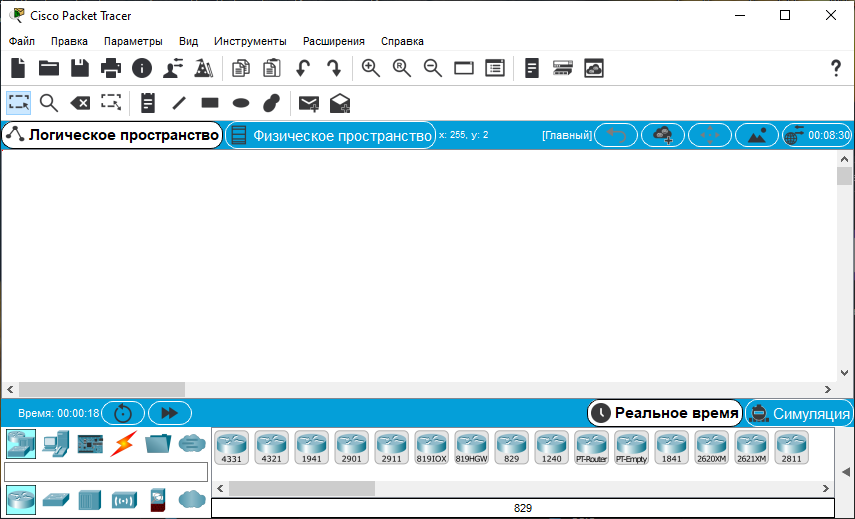Viewport: 855px width, 519px height.
Task: Choose the Inspect magnifier tool
Action: point(49,102)
